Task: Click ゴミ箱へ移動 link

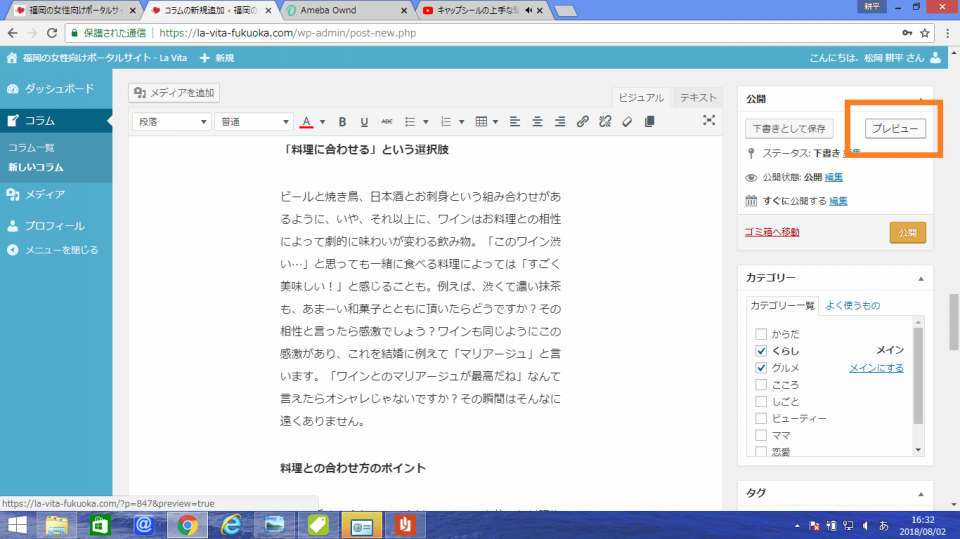Action: [772, 232]
